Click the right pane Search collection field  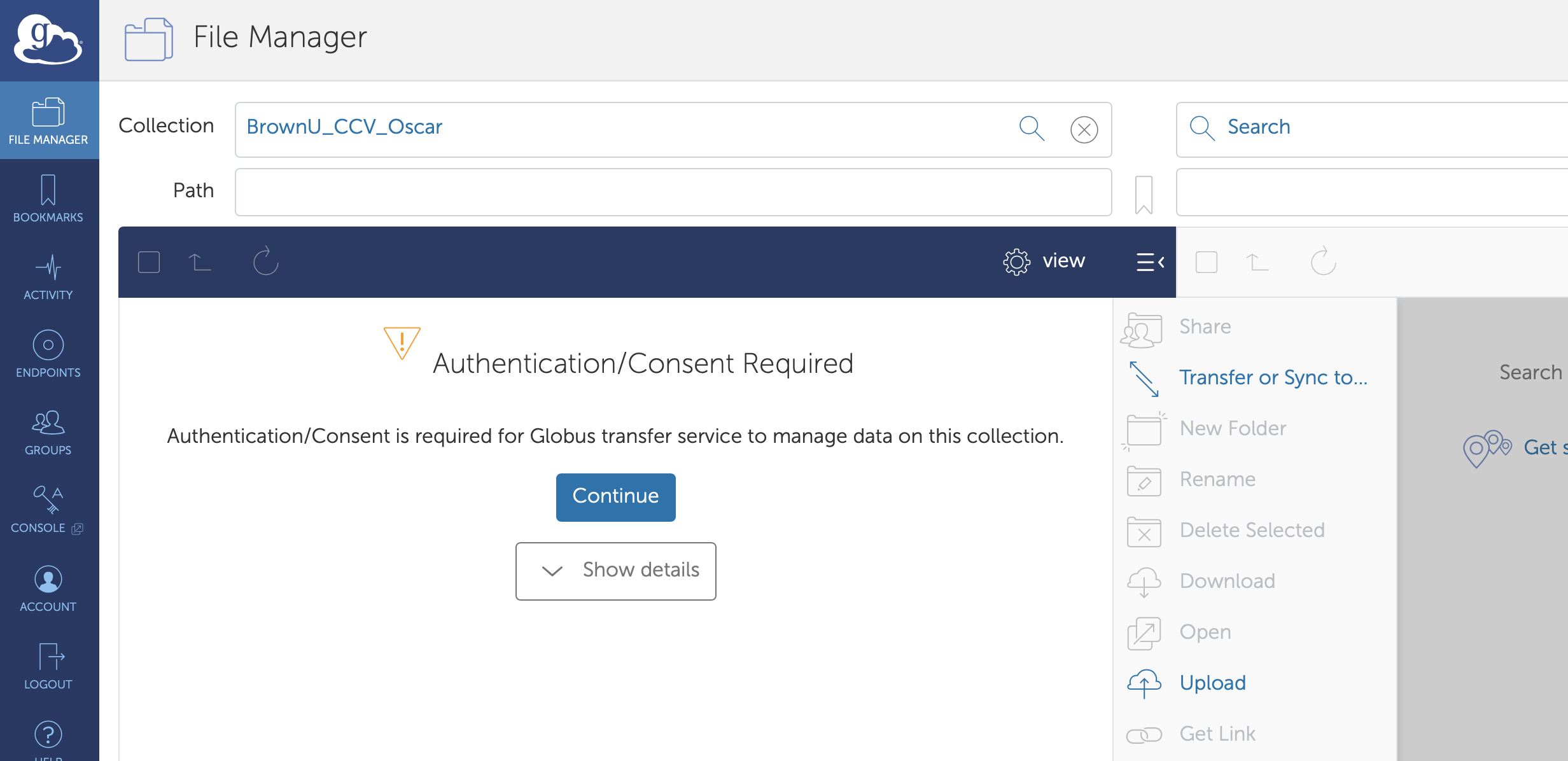(1372, 129)
